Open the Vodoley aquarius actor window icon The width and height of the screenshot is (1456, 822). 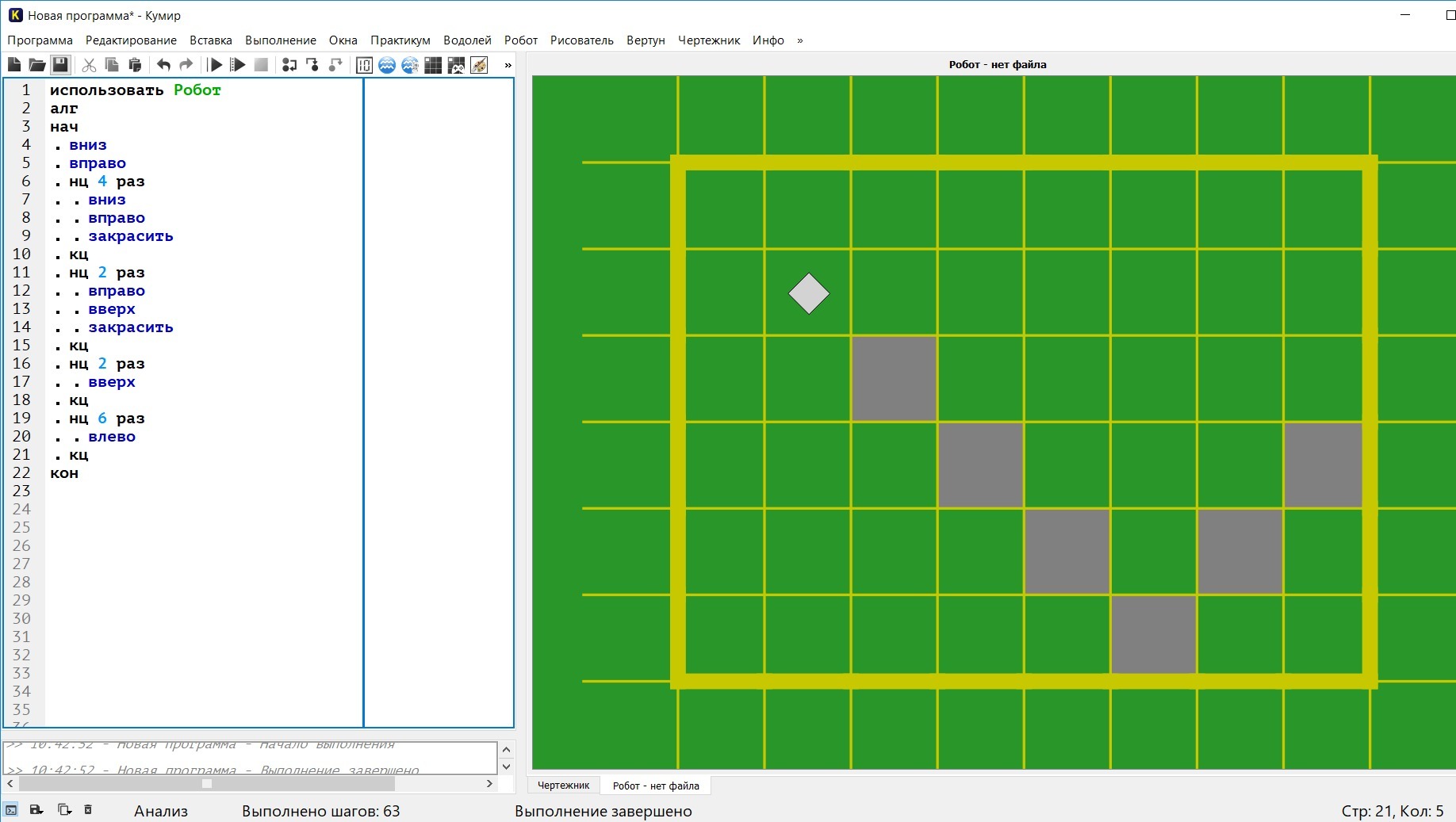387,65
